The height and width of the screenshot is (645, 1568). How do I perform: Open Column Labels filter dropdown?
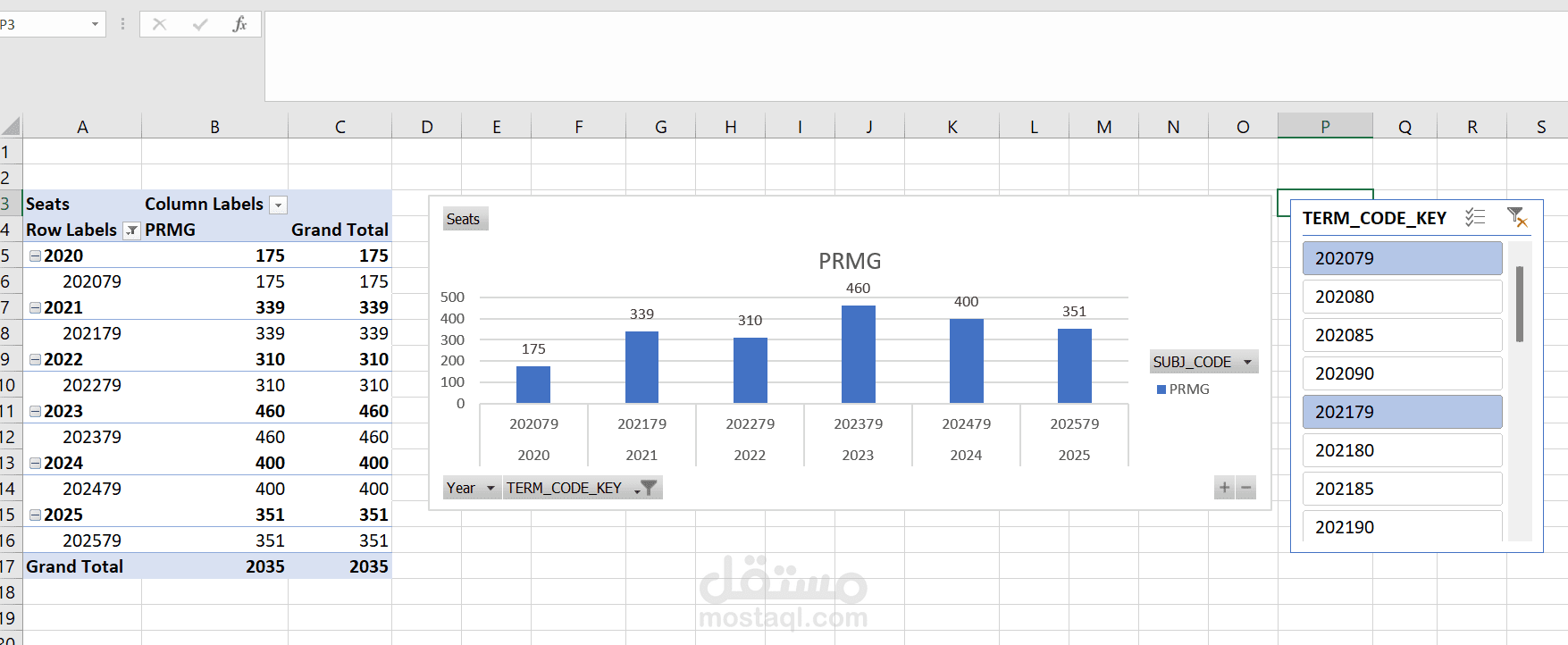(x=279, y=205)
